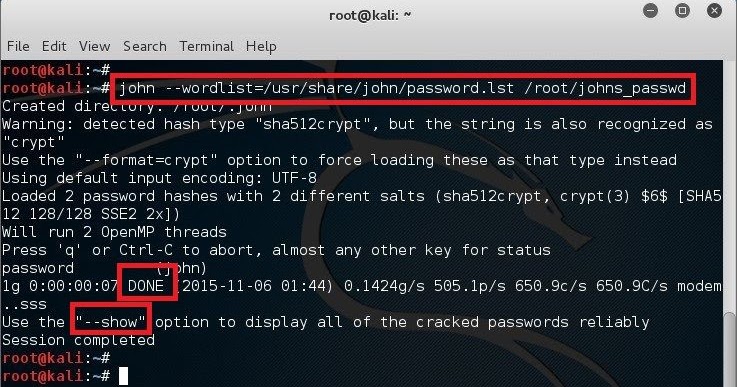Click the "--format=crypt" option text
Image resolution: width=737 pixels, height=387 pixels.
tap(146, 160)
